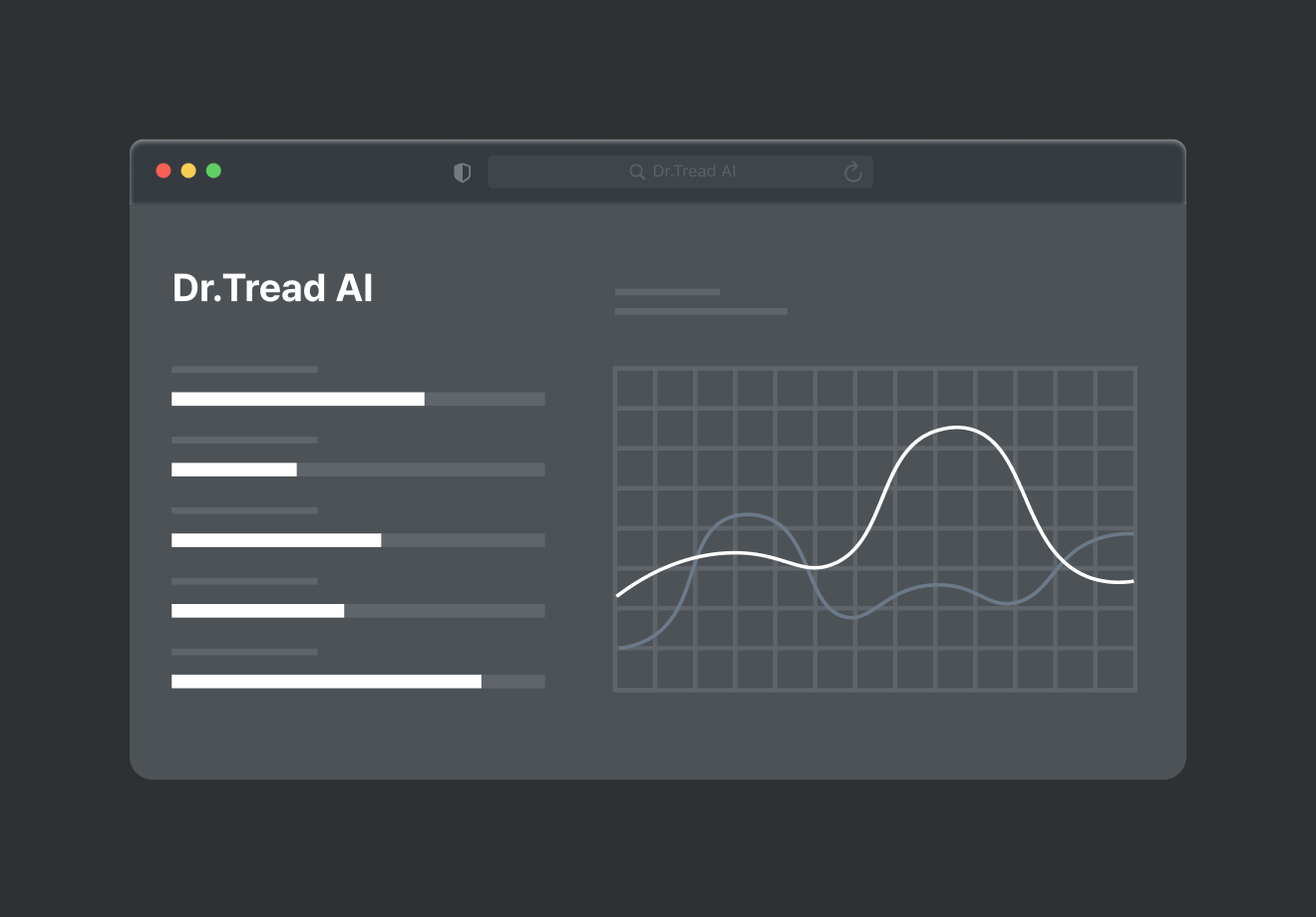Click the search magnifier icon in address bar
The image size is (1316, 917).
click(637, 171)
